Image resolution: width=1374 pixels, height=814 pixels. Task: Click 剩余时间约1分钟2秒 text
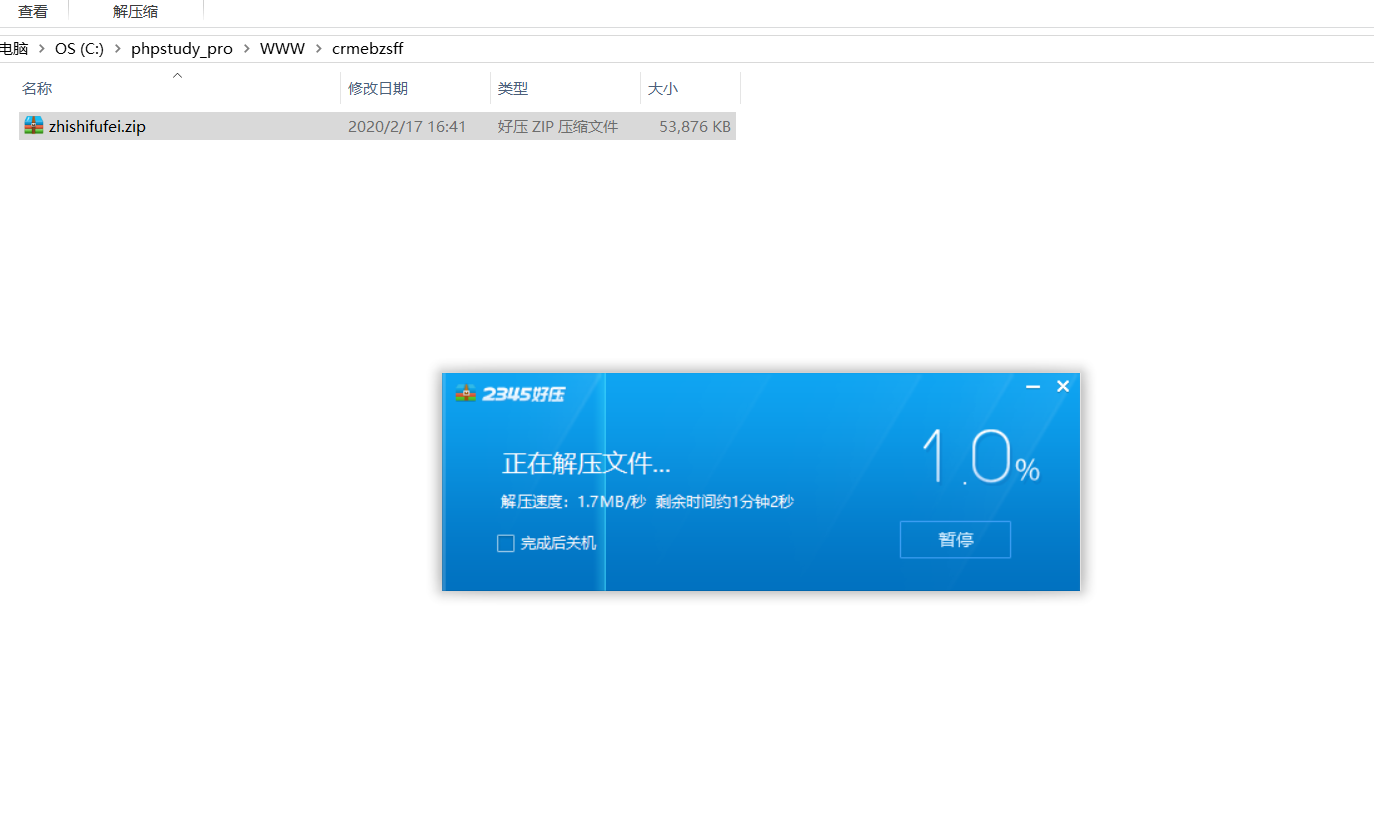pyautogui.click(x=725, y=502)
